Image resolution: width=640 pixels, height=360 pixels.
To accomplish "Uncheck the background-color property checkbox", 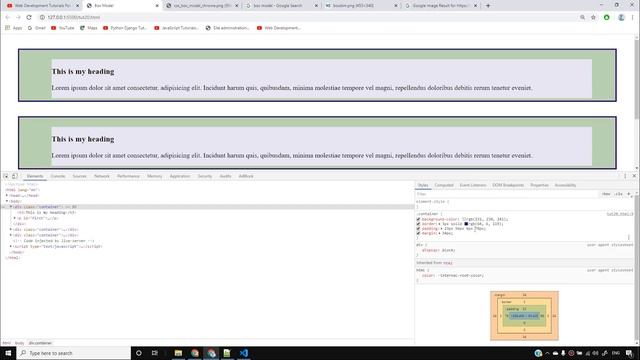I will tap(418, 219).
